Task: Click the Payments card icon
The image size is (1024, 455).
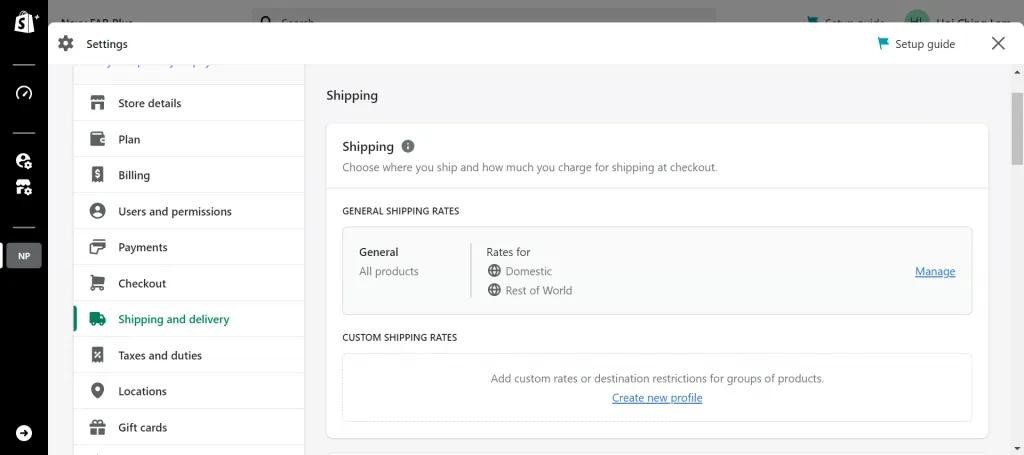Action: click(97, 247)
